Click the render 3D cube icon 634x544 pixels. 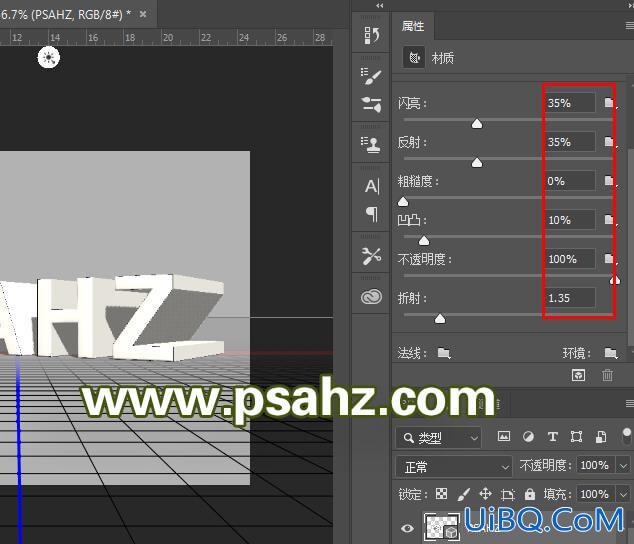(x=579, y=375)
